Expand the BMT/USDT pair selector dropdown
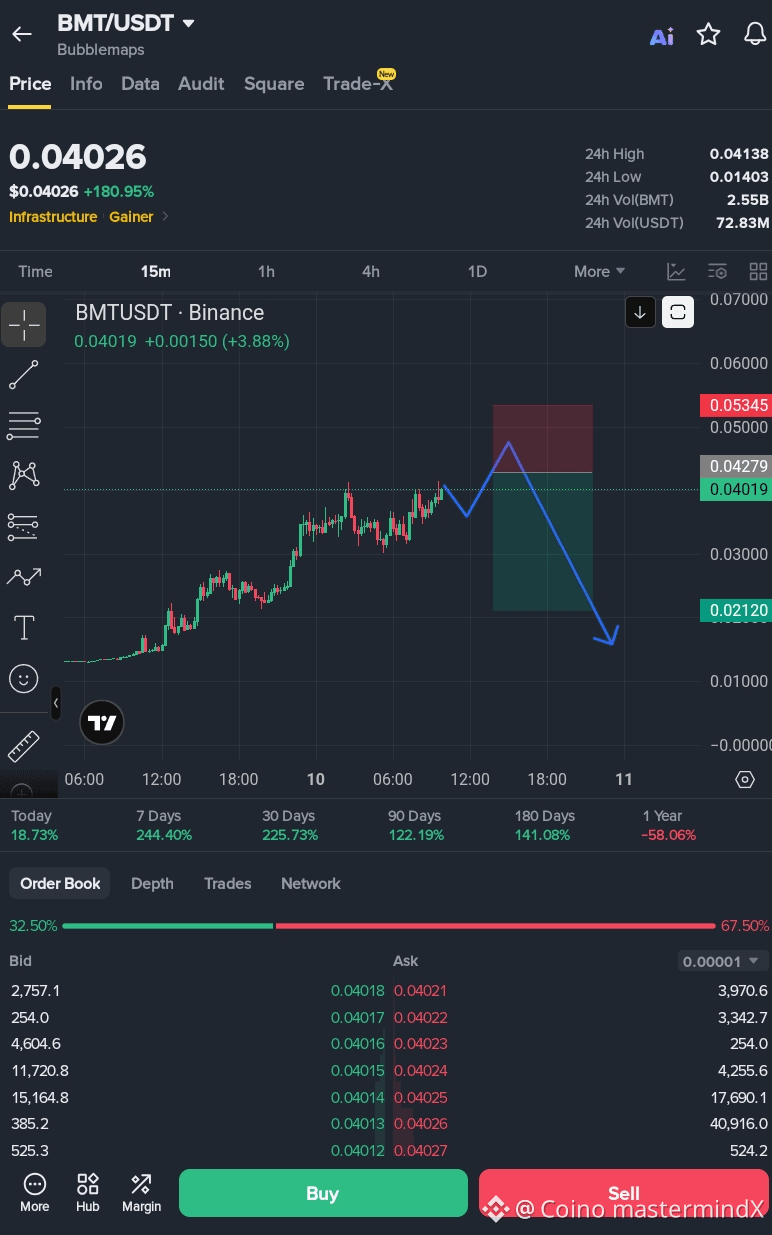The height and width of the screenshot is (1235, 772). click(x=188, y=23)
